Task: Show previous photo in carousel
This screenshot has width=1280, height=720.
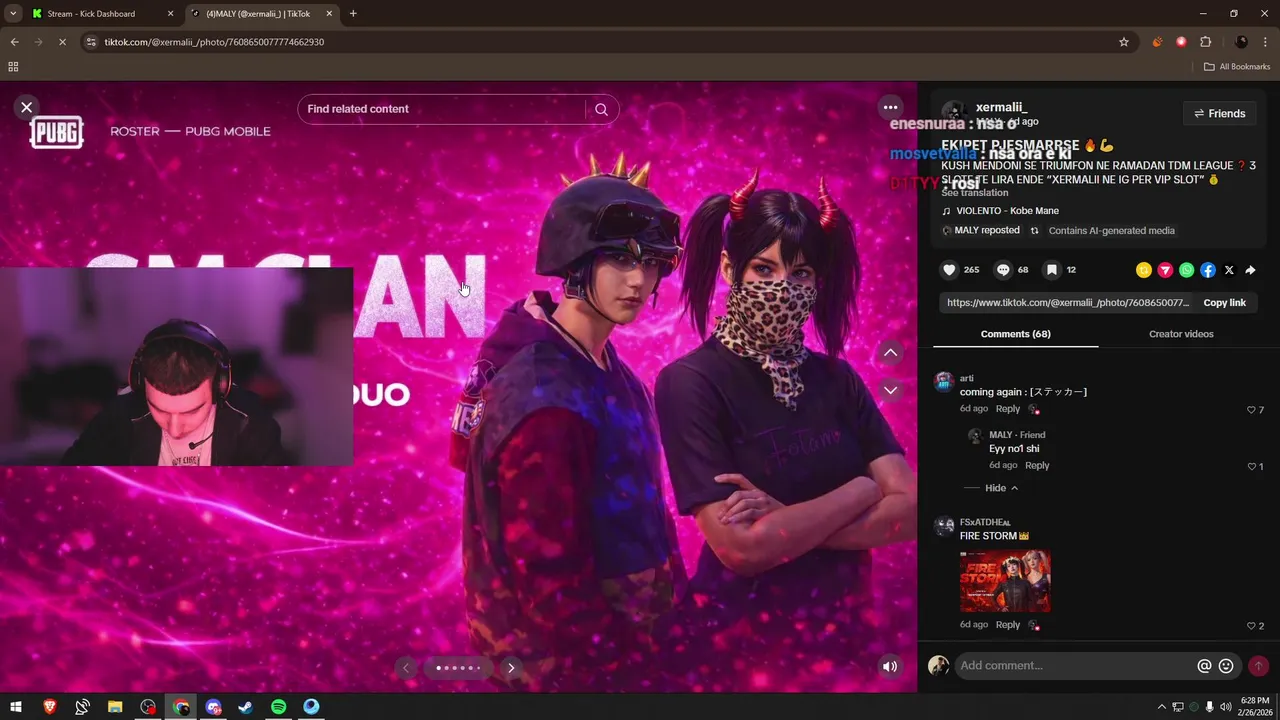Action: point(405,668)
